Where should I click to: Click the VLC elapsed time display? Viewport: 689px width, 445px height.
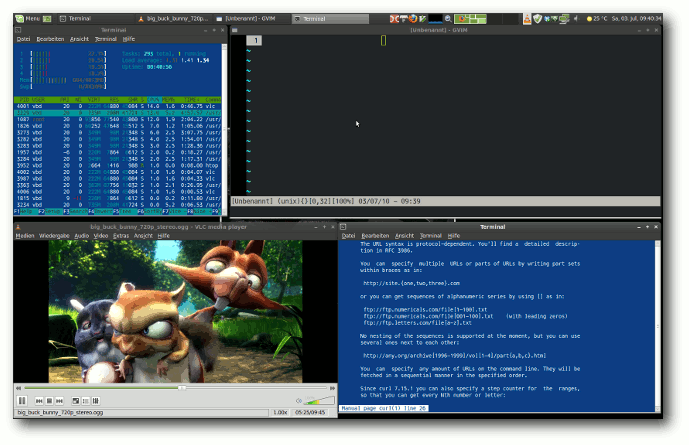click(310, 412)
